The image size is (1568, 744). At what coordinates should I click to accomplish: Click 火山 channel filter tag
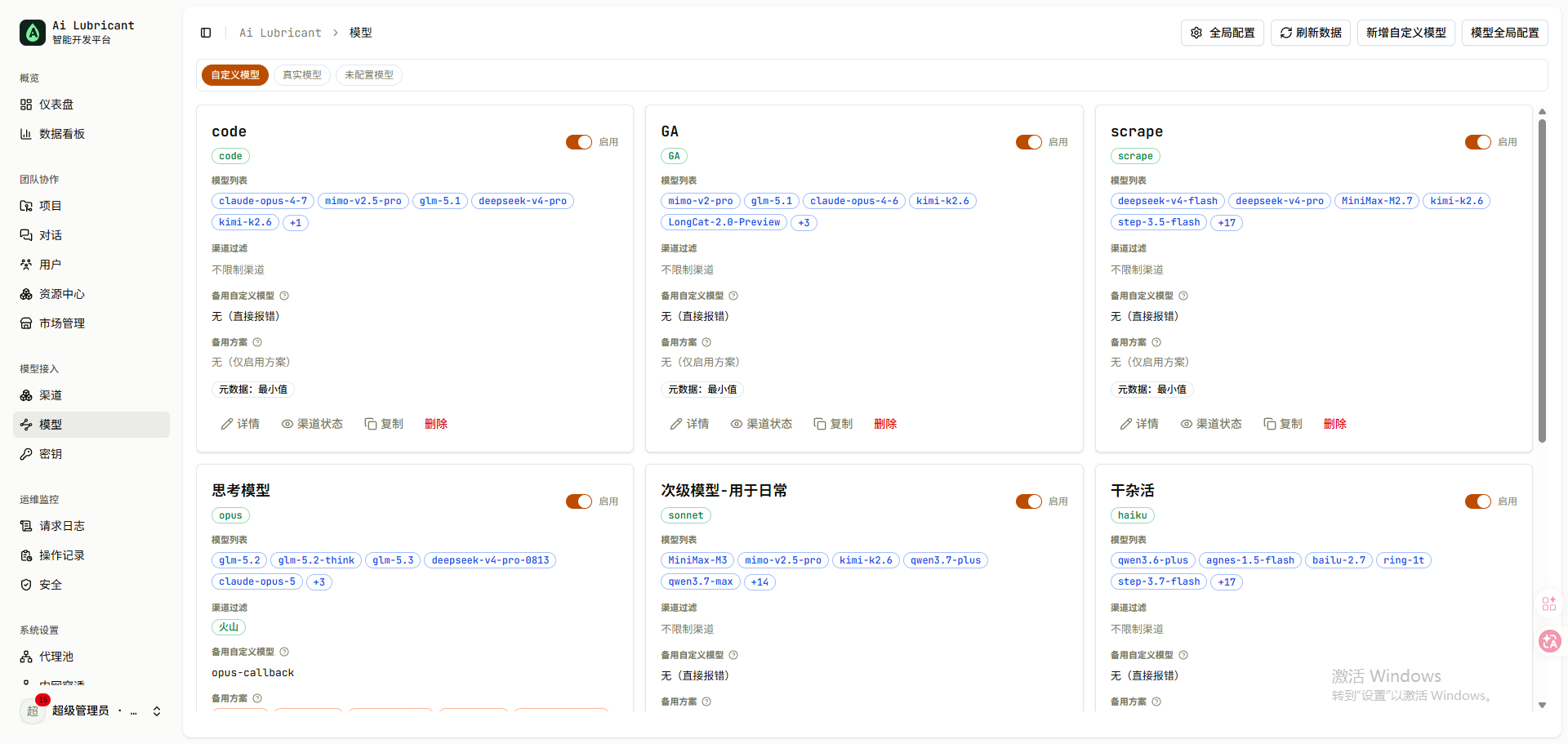coord(229,627)
